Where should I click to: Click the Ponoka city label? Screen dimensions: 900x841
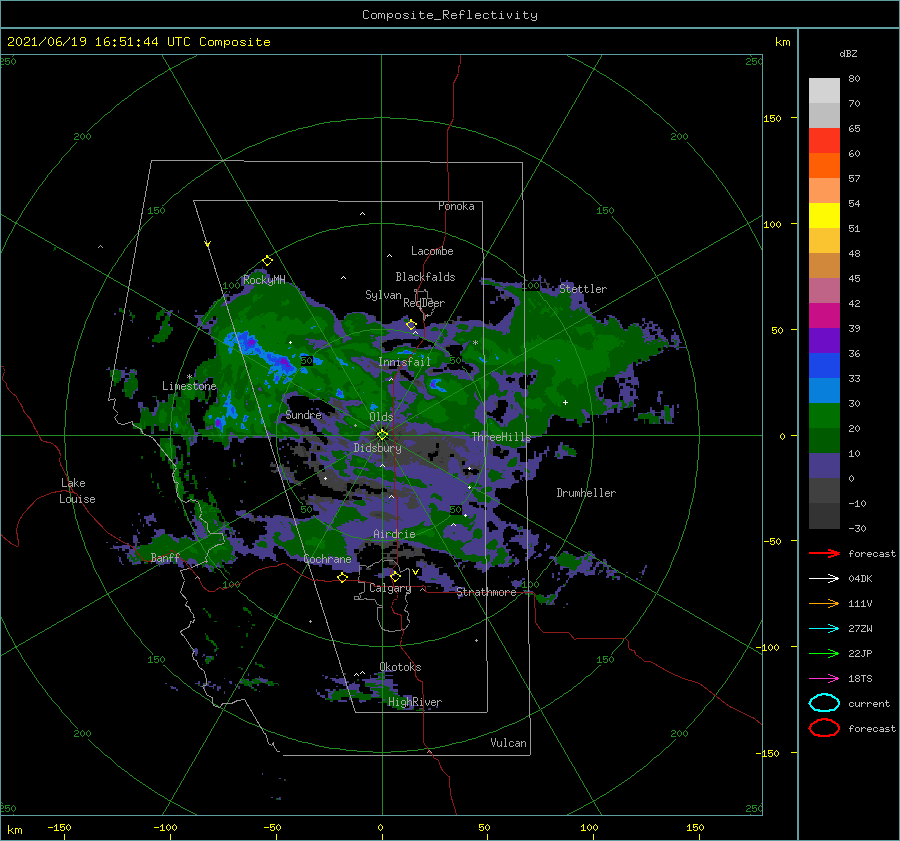[x=456, y=206]
